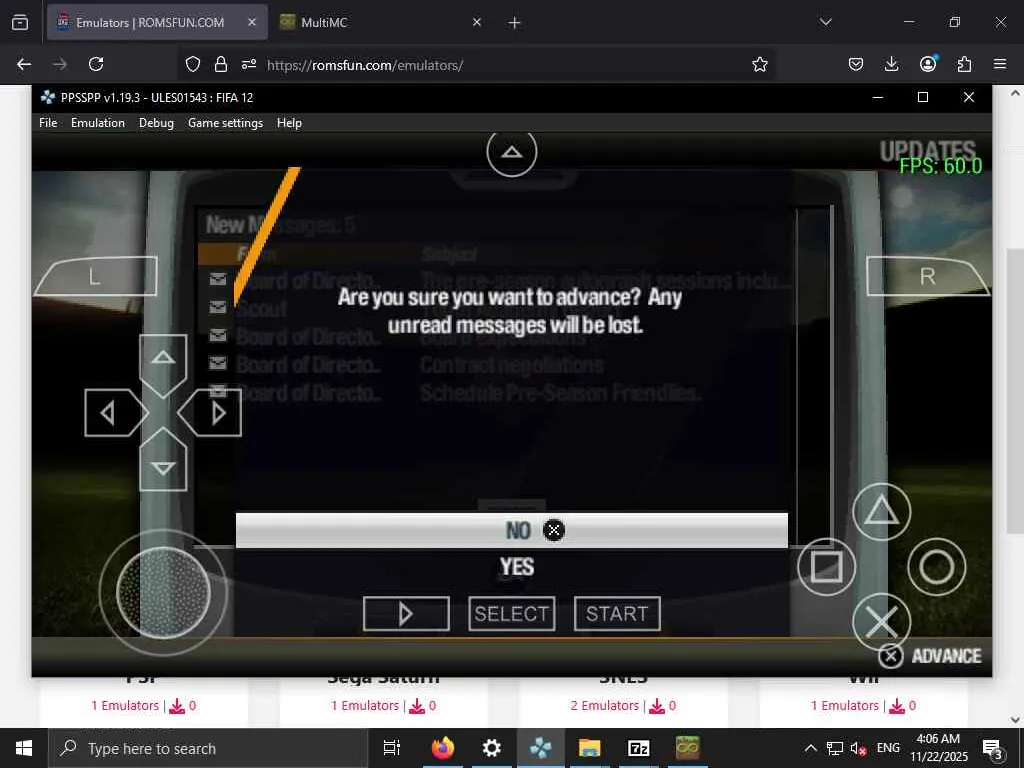The image size is (1024, 768).
Task: Tap the on-screen Square button
Action: click(826, 566)
